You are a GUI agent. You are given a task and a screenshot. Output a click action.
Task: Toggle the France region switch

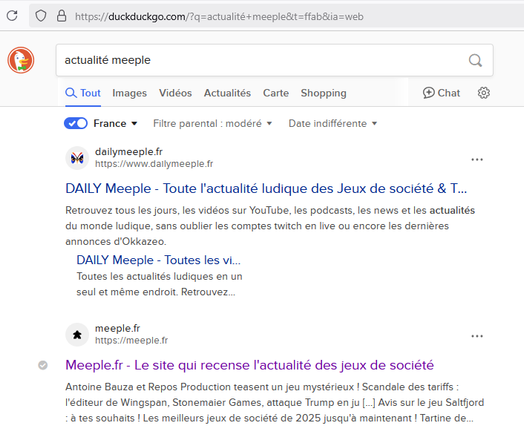coord(76,123)
